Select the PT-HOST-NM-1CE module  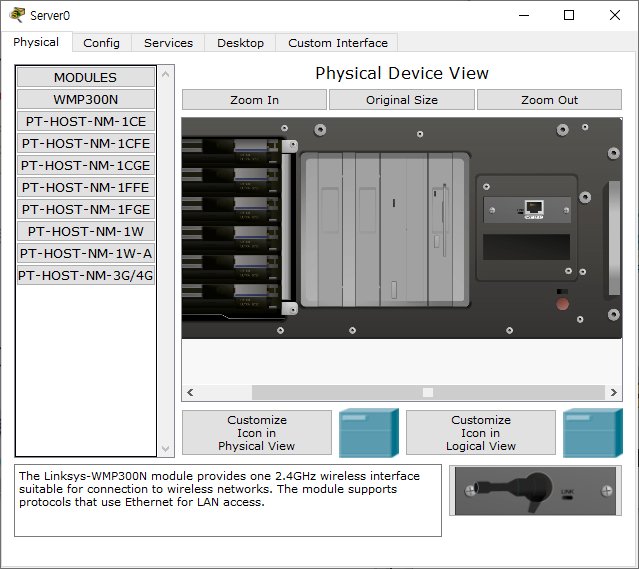(x=86, y=121)
